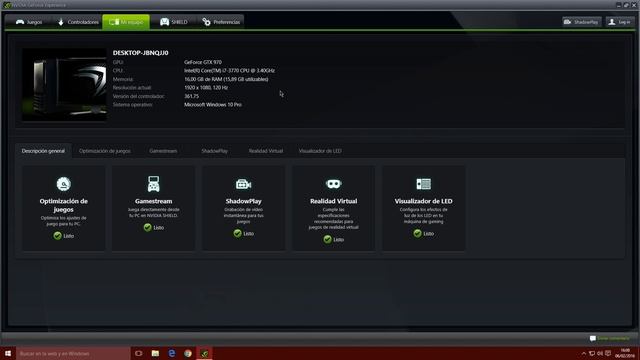Screen dimensions: 640x360
Task: Open the Preferencias tab
Action: tap(221, 22)
